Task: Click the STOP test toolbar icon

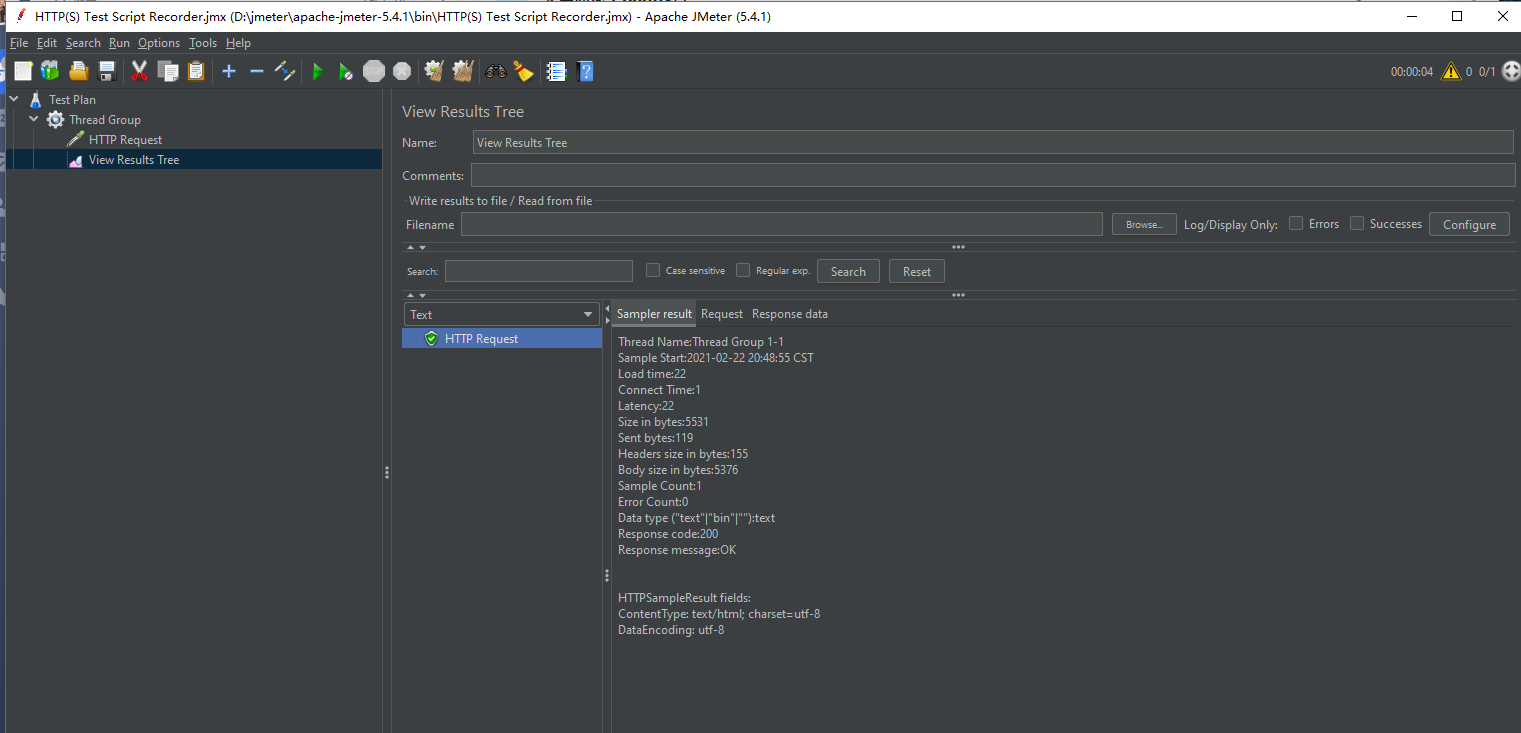Action: 374,71
